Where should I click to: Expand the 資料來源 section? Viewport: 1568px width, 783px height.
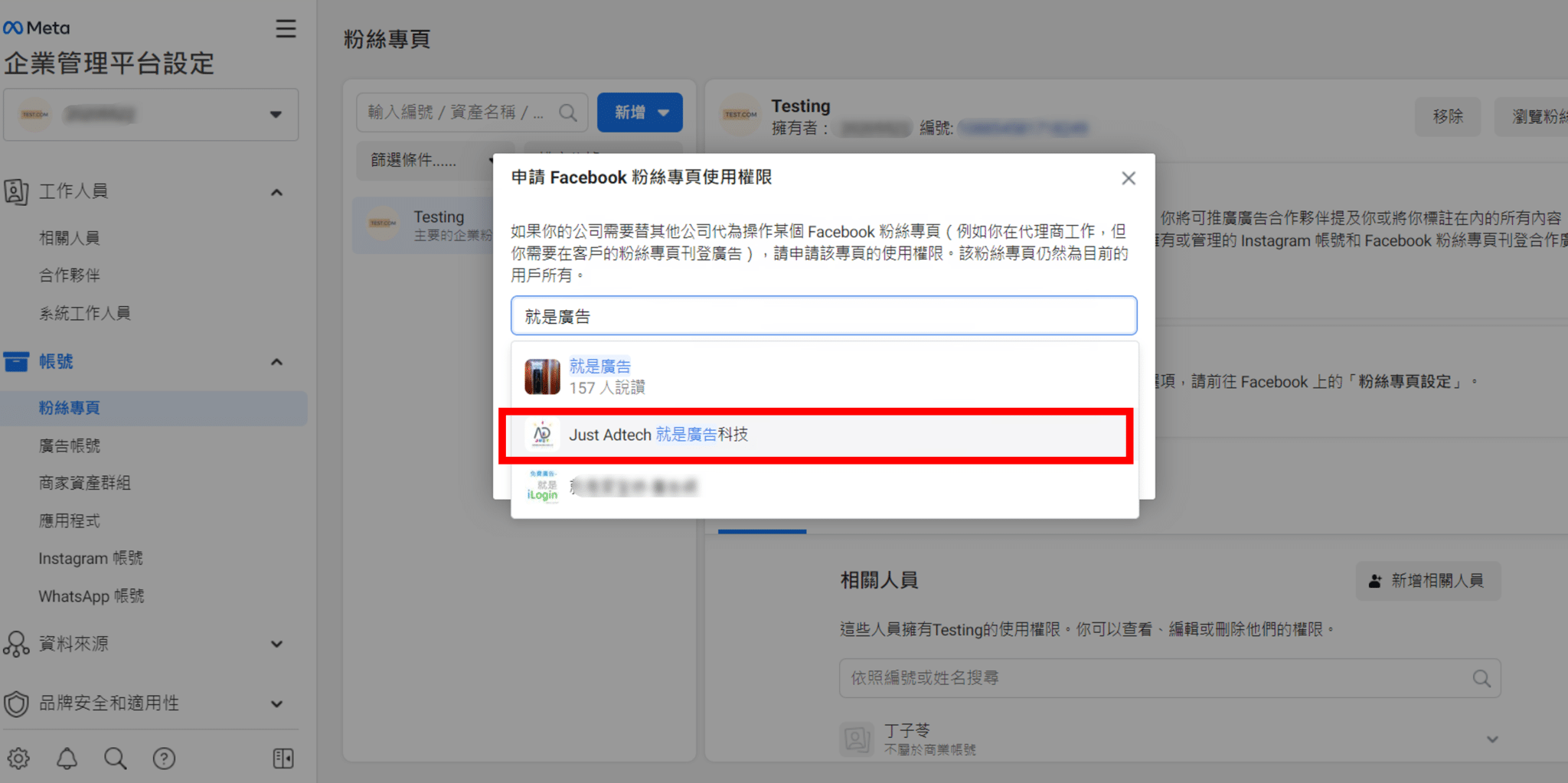[276, 644]
